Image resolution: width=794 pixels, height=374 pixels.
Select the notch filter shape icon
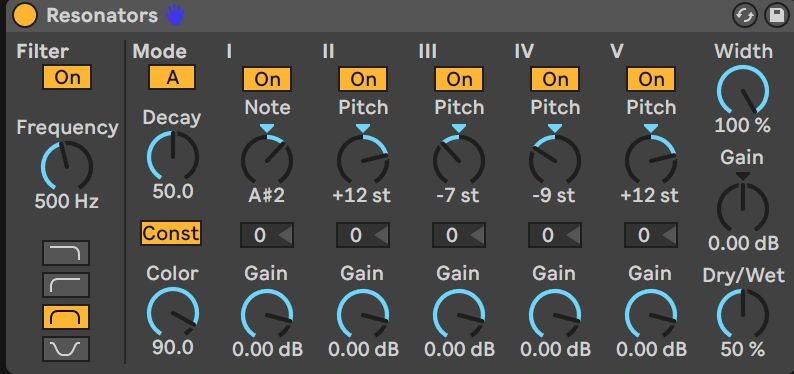coord(66,349)
